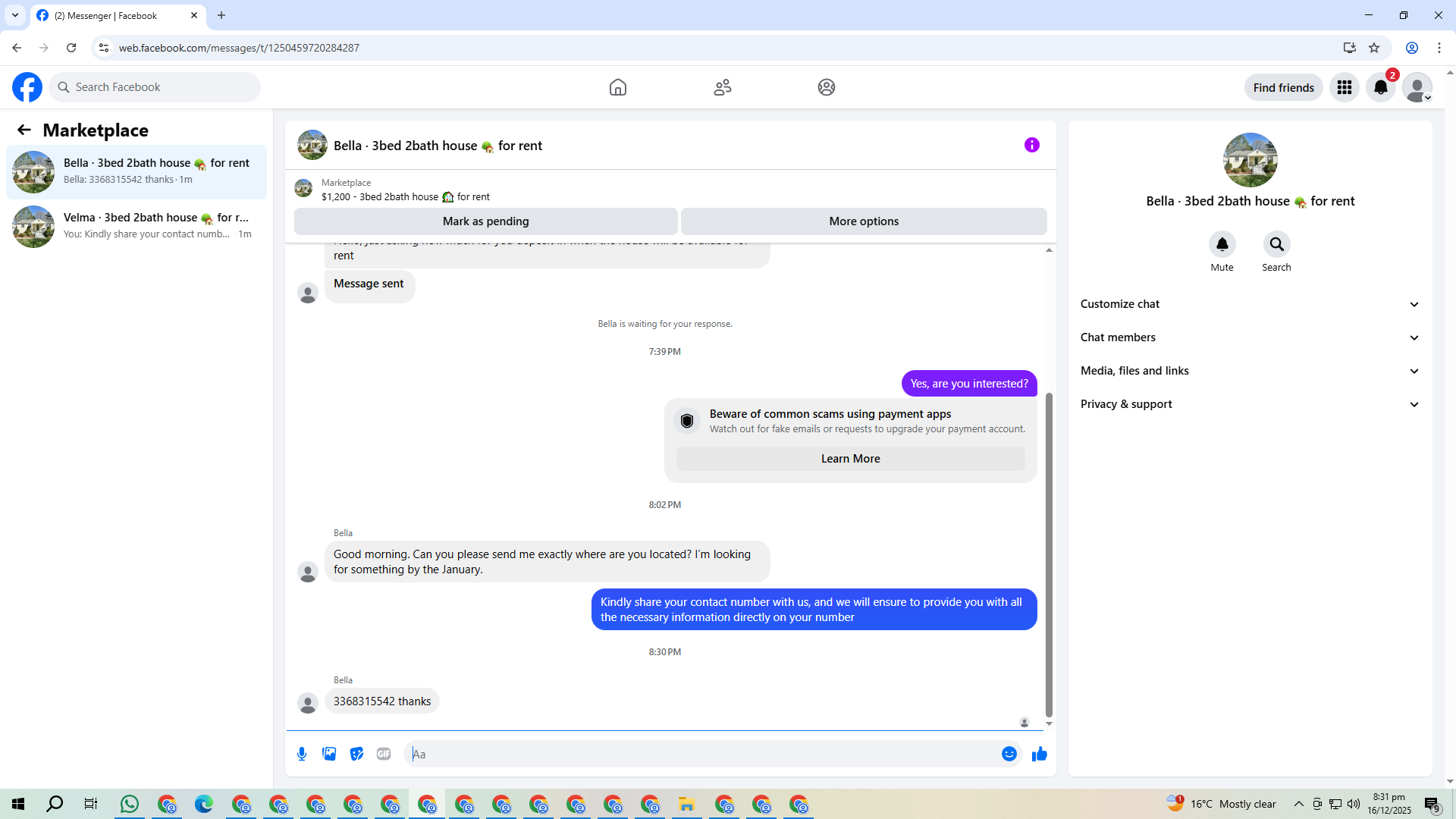This screenshot has width=1456, height=819.
Task: Open Windows taskbar search
Action: 55,804
